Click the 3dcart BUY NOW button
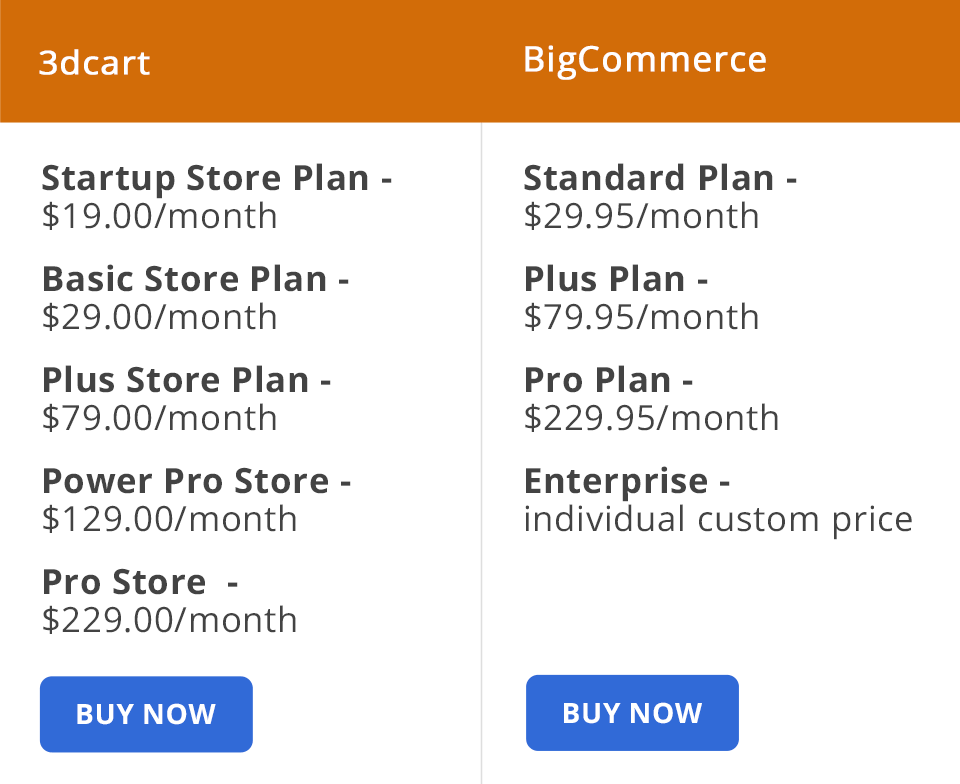This screenshot has width=960, height=784. click(x=146, y=713)
